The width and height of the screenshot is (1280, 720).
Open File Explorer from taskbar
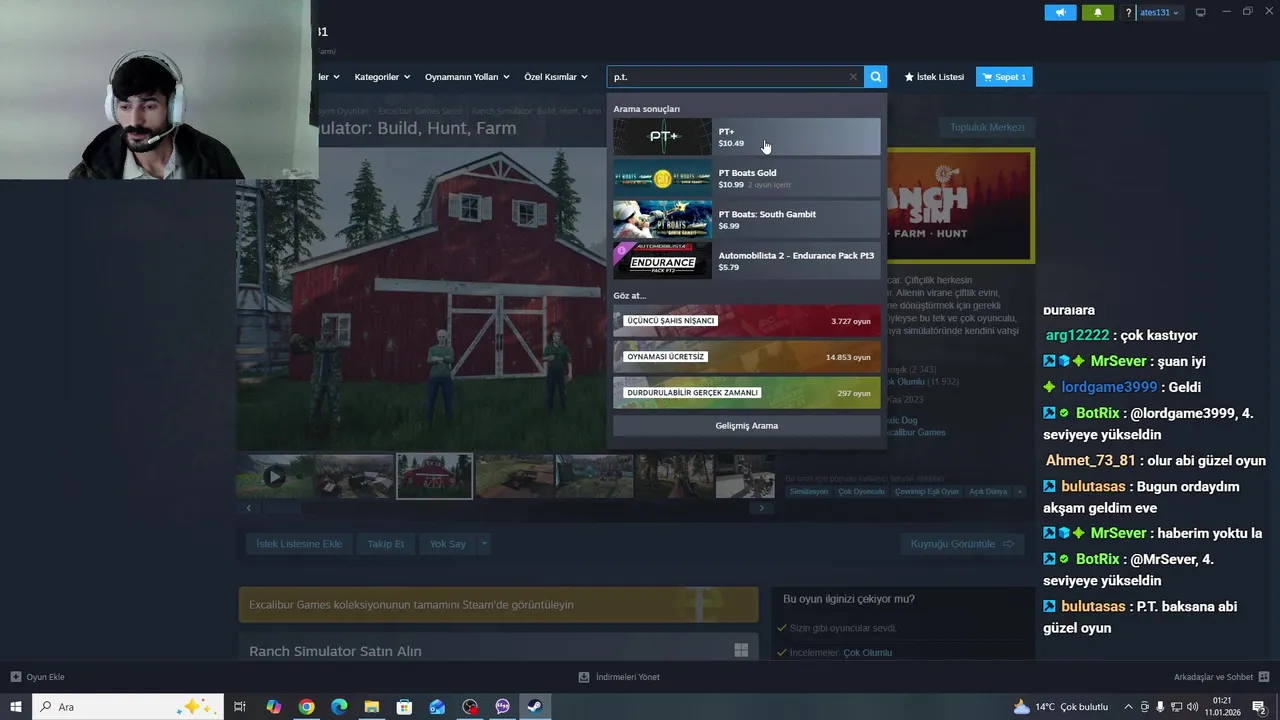click(371, 707)
